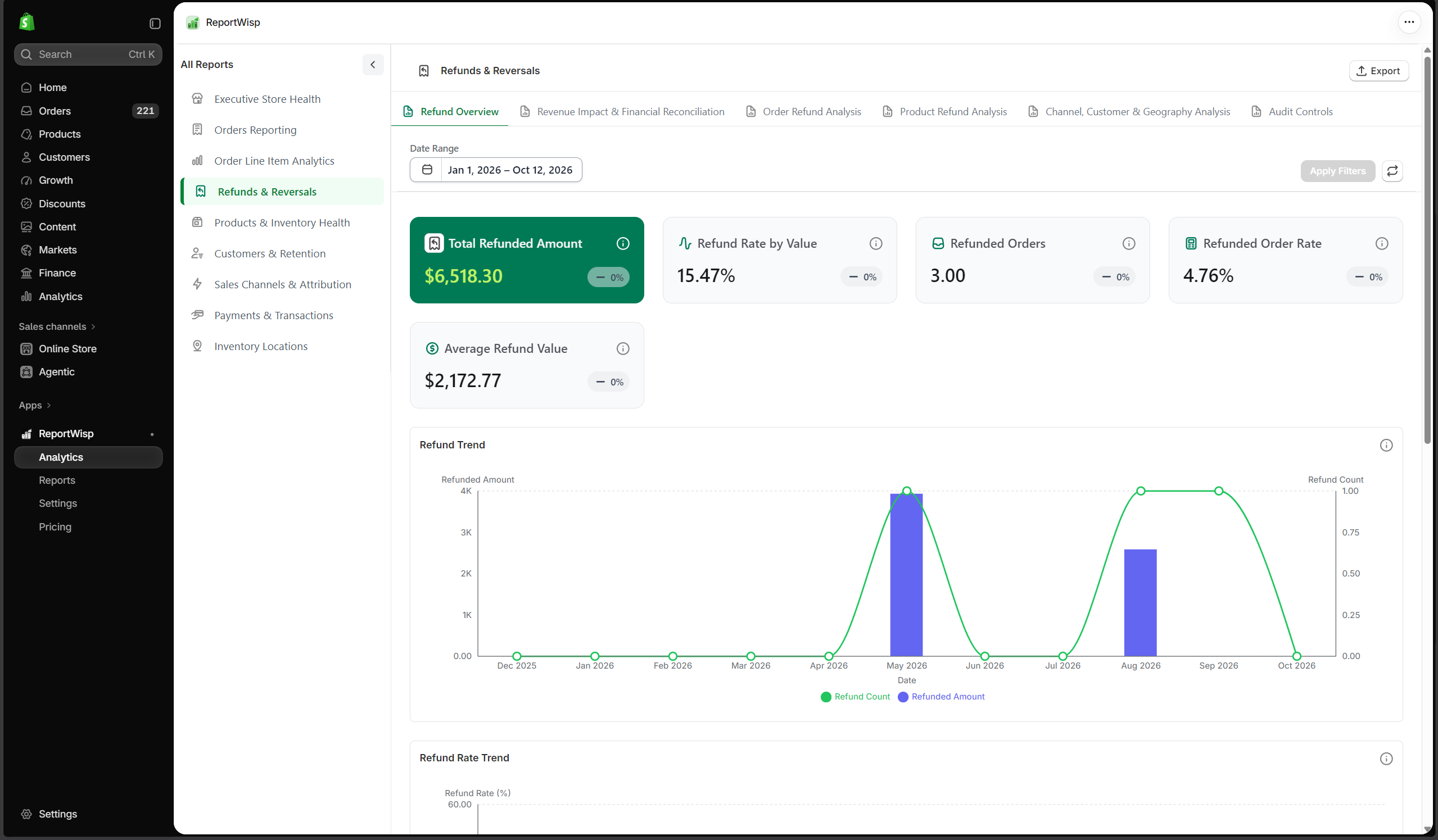
Task: Click the Export button
Action: click(x=1378, y=71)
